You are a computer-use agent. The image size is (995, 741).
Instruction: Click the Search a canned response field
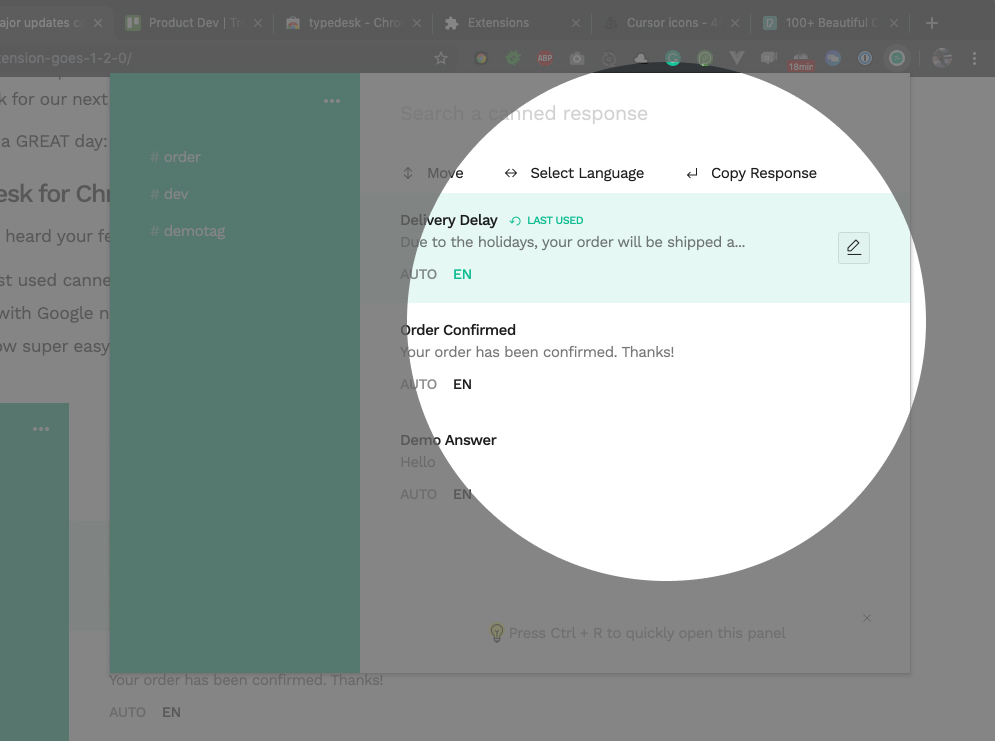point(600,114)
